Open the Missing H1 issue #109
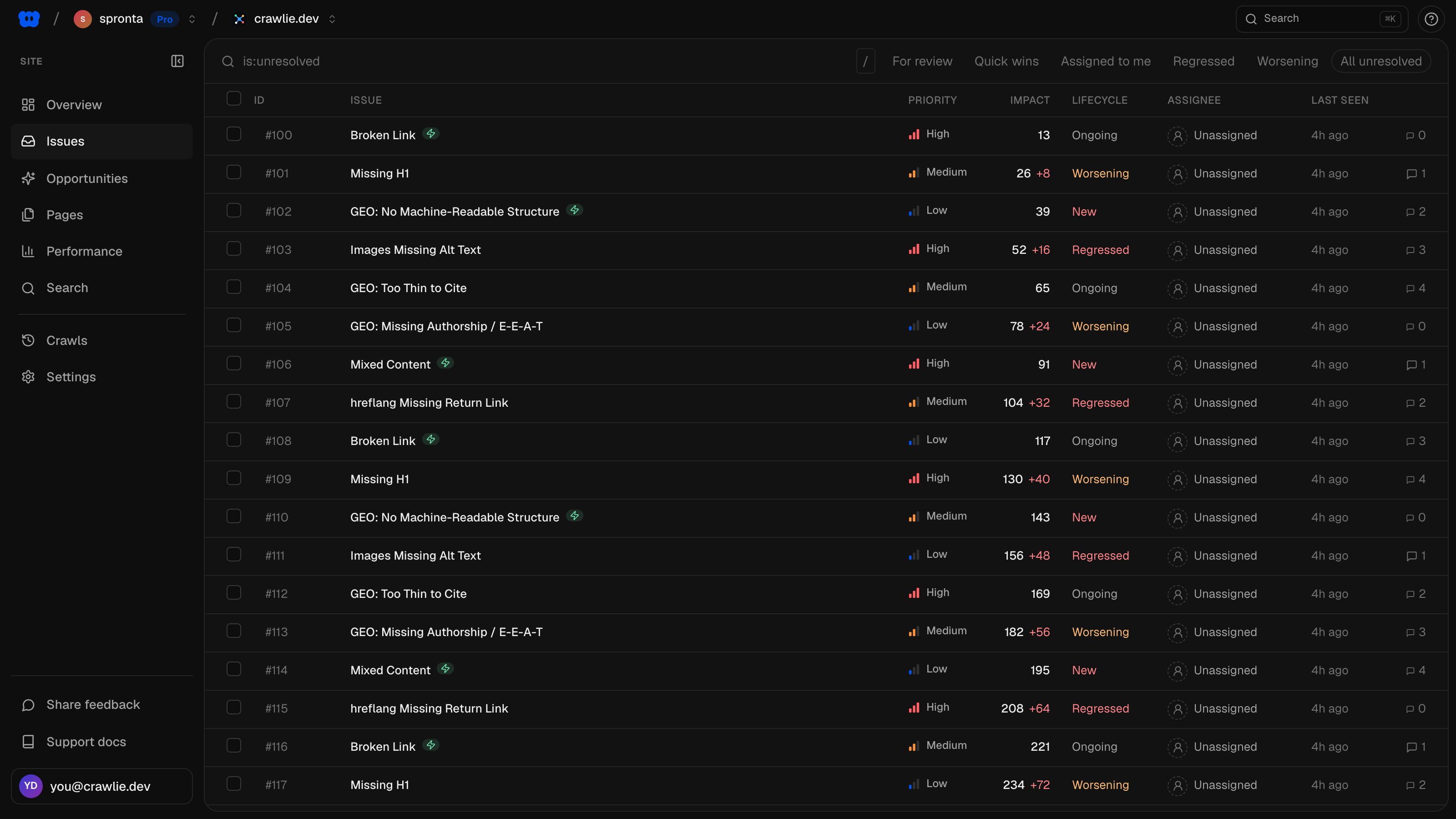Screen dimensions: 1456x819 click(379, 479)
